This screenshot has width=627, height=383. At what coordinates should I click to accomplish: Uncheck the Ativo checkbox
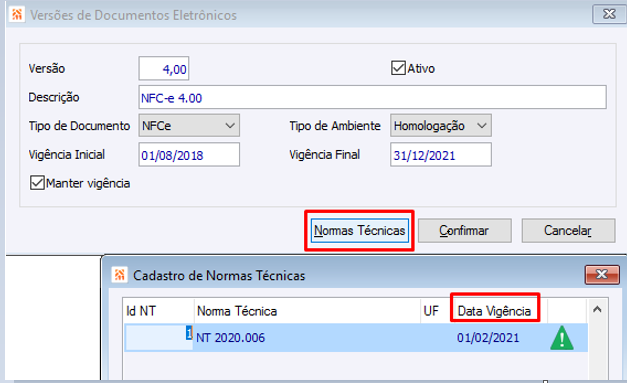pos(398,68)
